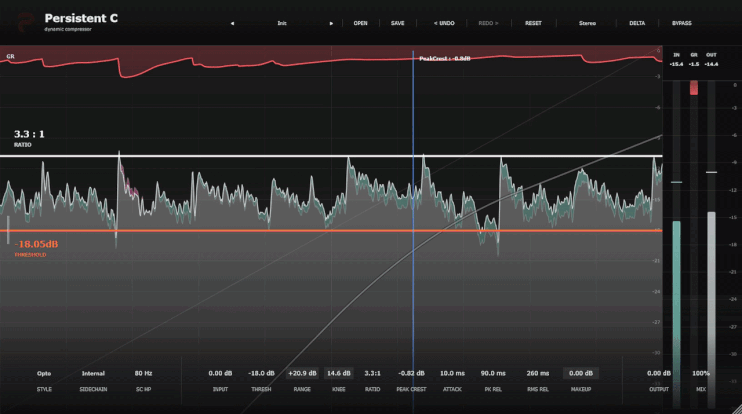Click the next preset arrow
742x414 pixels.
(331, 23)
